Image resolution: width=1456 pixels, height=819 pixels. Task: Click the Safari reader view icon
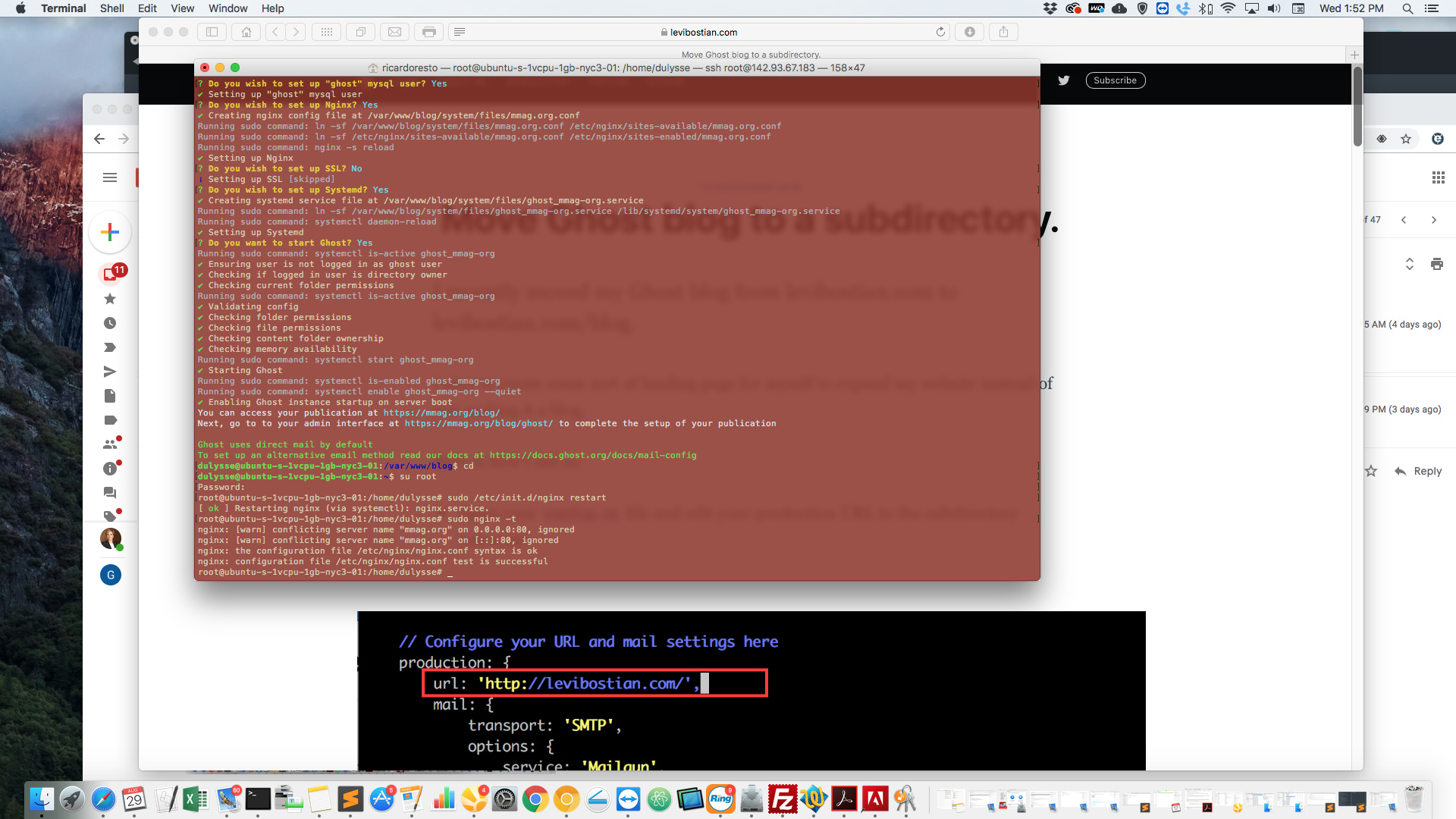coord(460,32)
